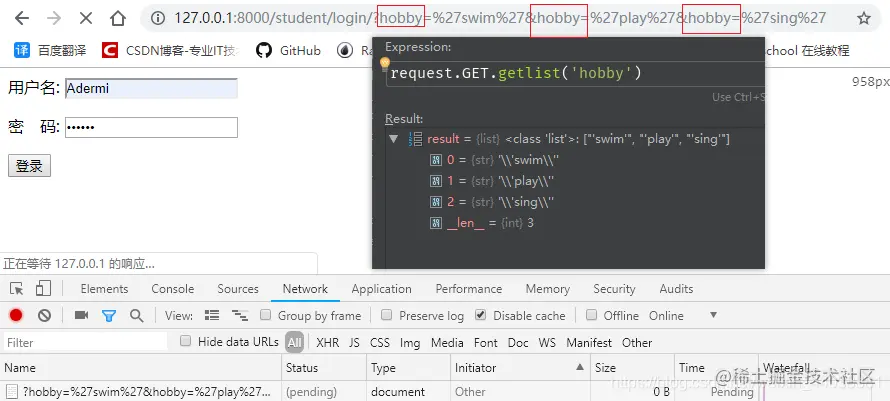Switch to the Sources tab
890x401 pixels.
click(x=238, y=289)
